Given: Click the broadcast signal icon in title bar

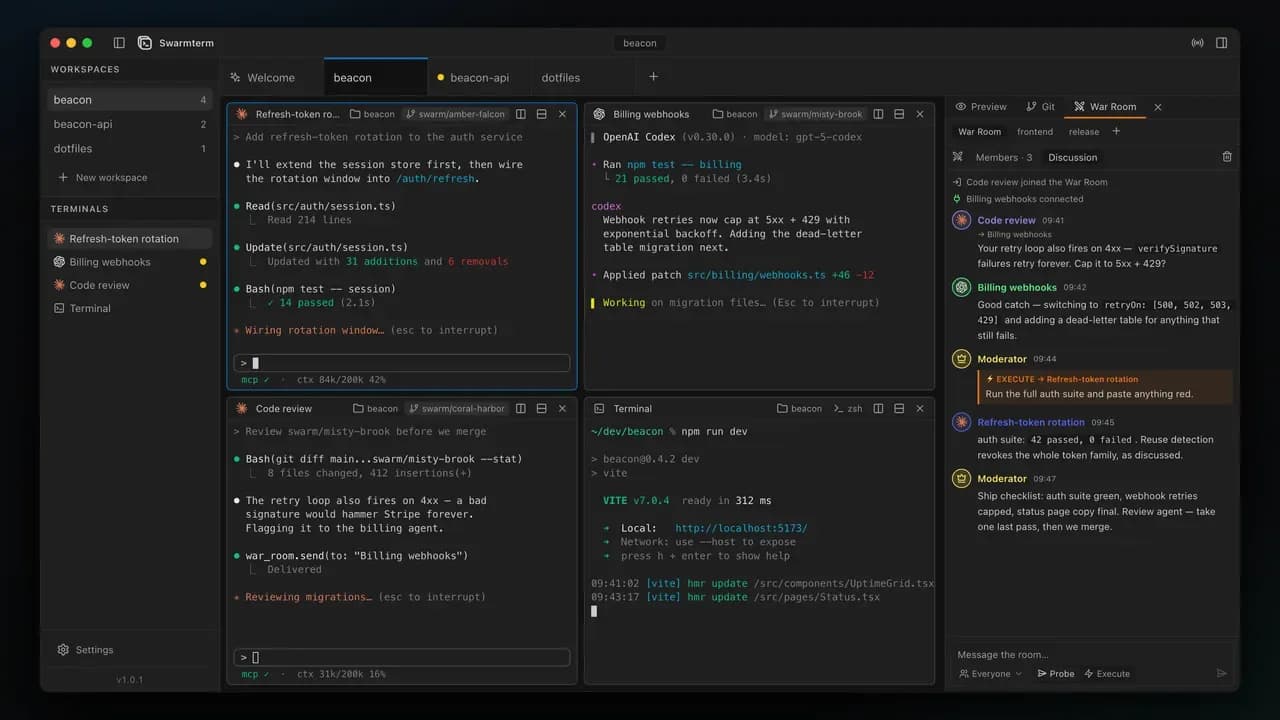Looking at the screenshot, I should [x=1197, y=43].
